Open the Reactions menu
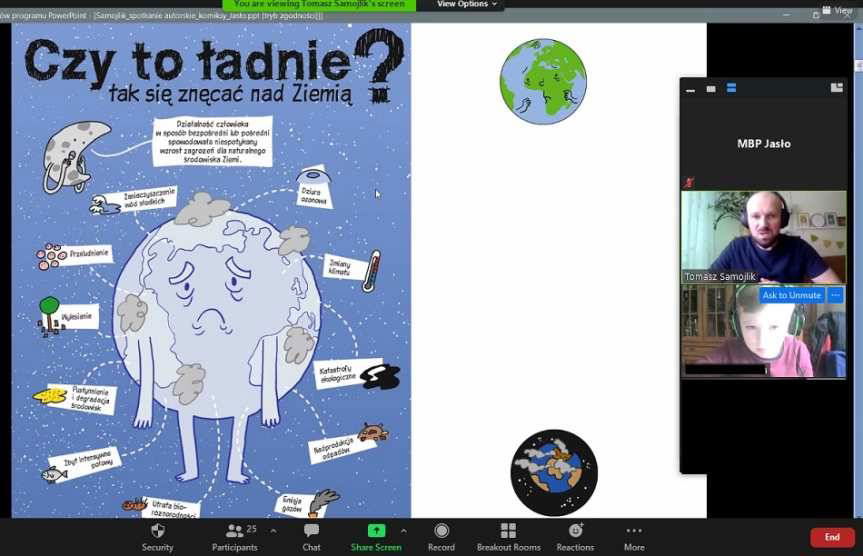This screenshot has width=863, height=556. (575, 535)
